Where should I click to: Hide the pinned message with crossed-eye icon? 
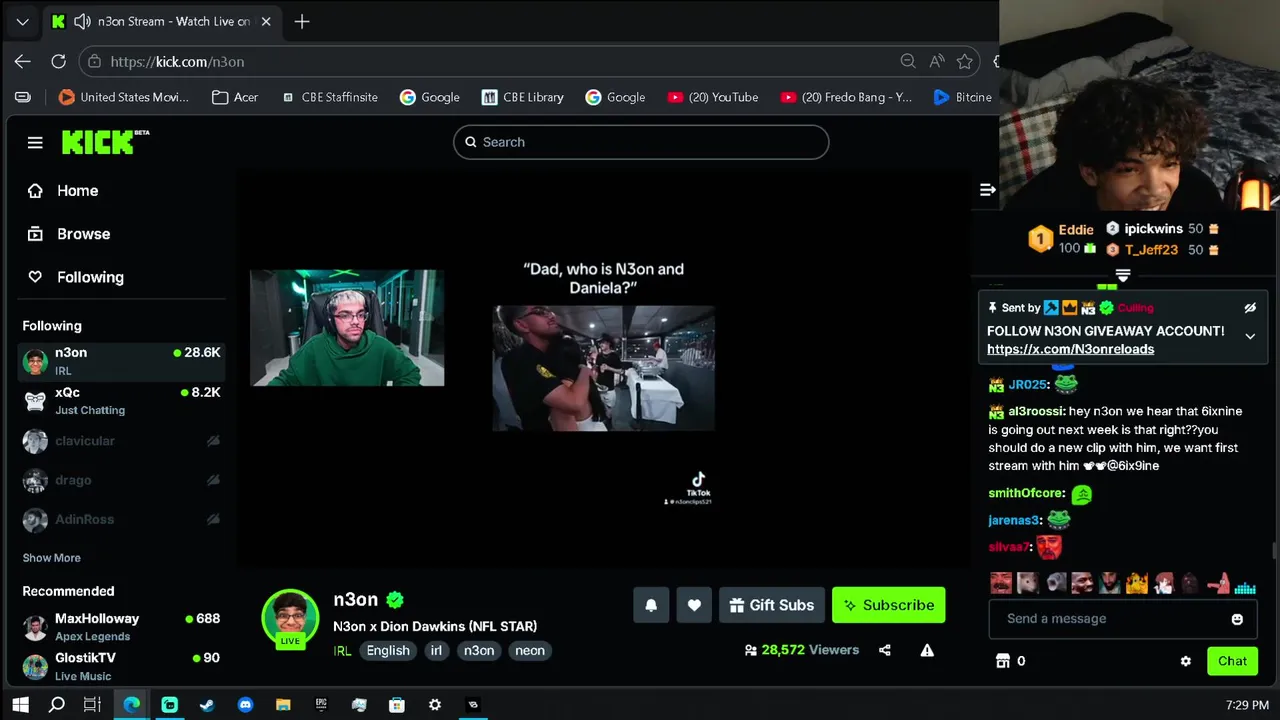pyautogui.click(x=1250, y=308)
